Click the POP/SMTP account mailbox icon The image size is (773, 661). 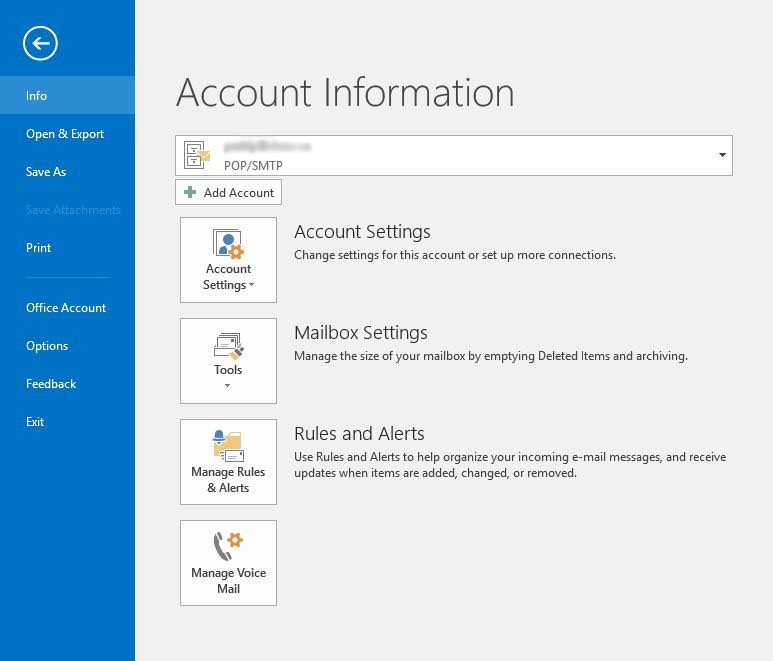tap(197, 155)
